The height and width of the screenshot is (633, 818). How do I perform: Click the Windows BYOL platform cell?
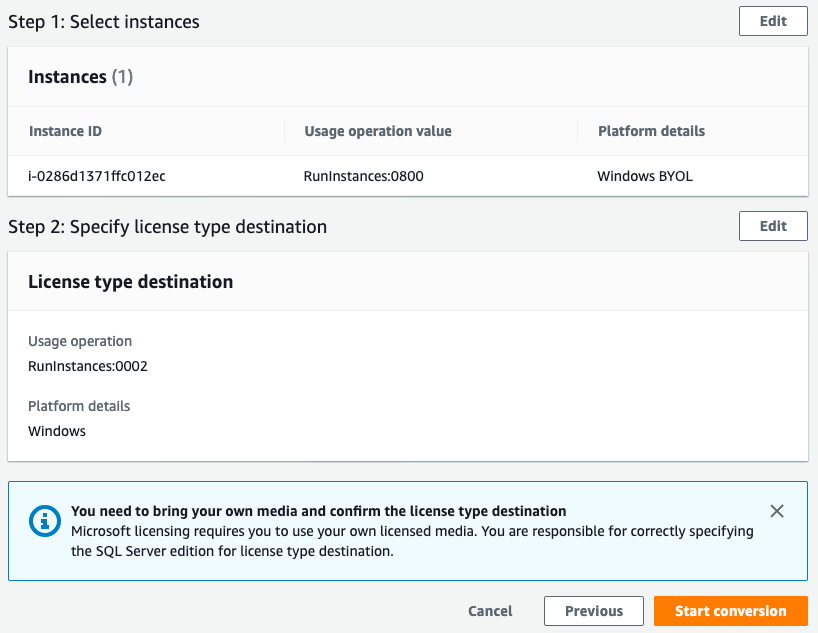[645, 176]
